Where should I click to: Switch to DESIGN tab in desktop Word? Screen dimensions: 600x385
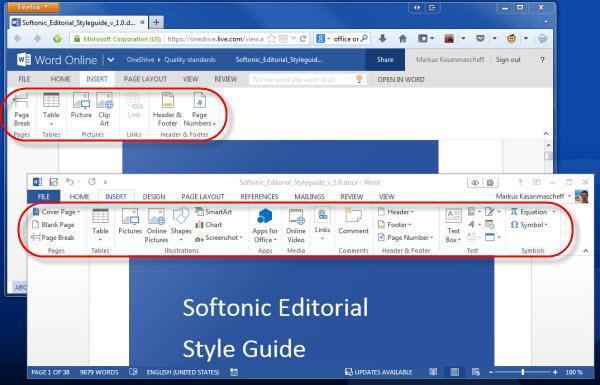tap(154, 197)
